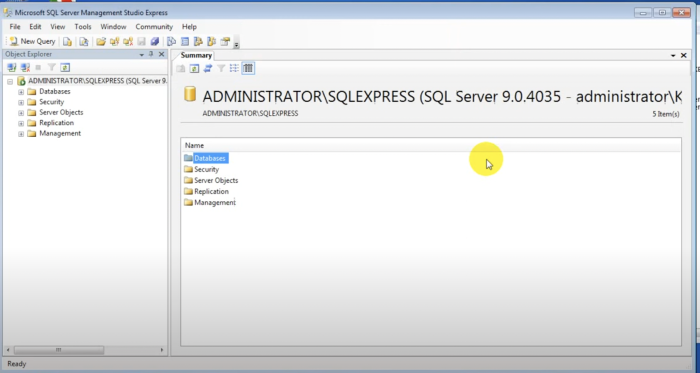Click the Synchronize blue arrows icon

coord(208,68)
